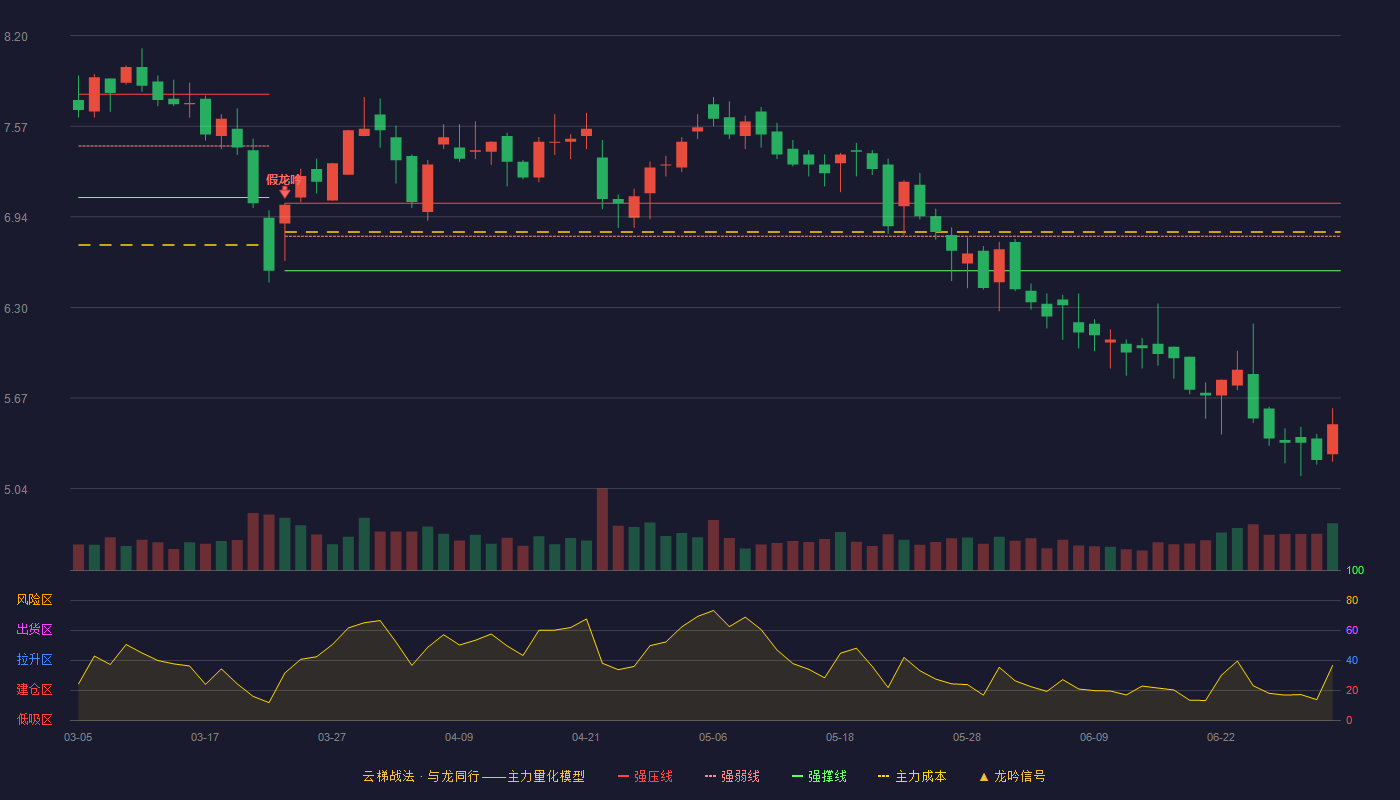This screenshot has height=800, width=1400.
Task: Click the 6.94 price axis label
Action: pos(16,218)
